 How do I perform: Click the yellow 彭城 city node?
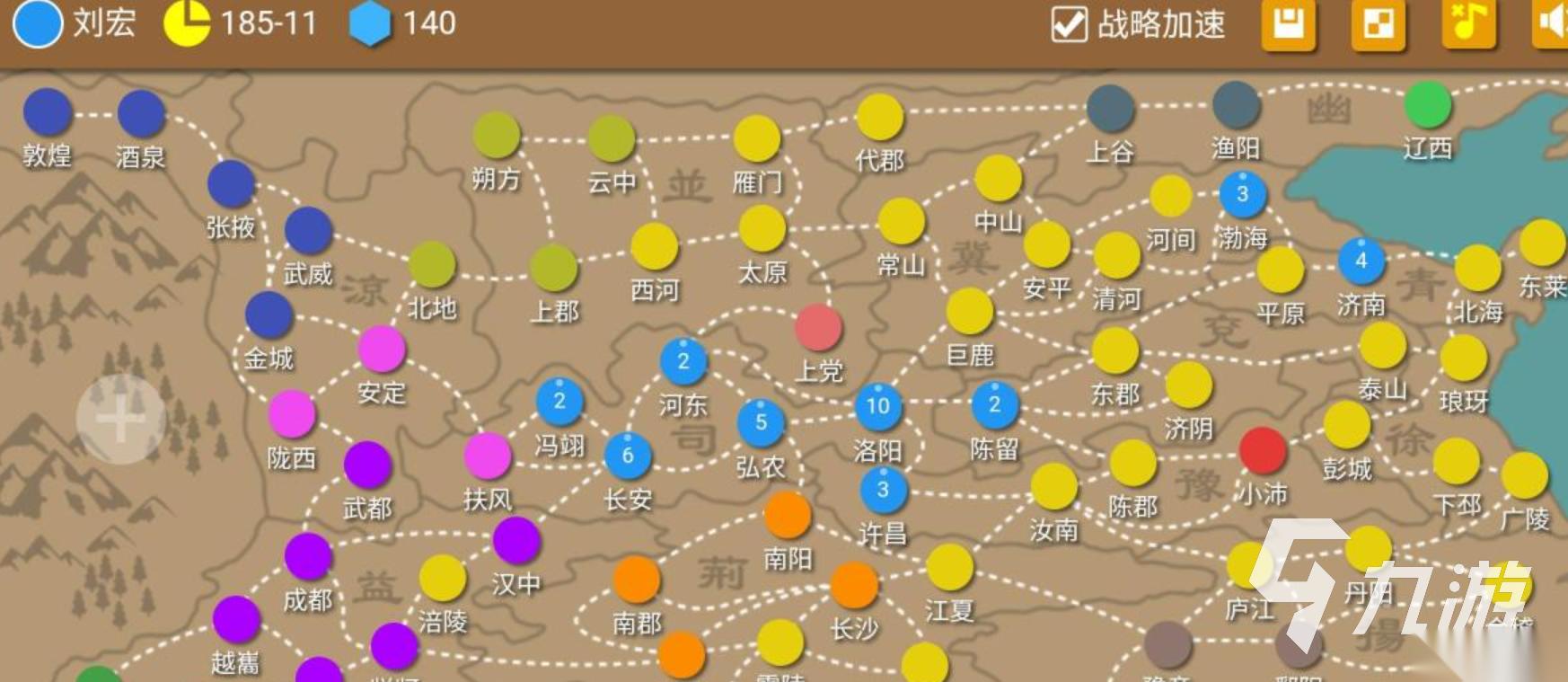[1347, 424]
